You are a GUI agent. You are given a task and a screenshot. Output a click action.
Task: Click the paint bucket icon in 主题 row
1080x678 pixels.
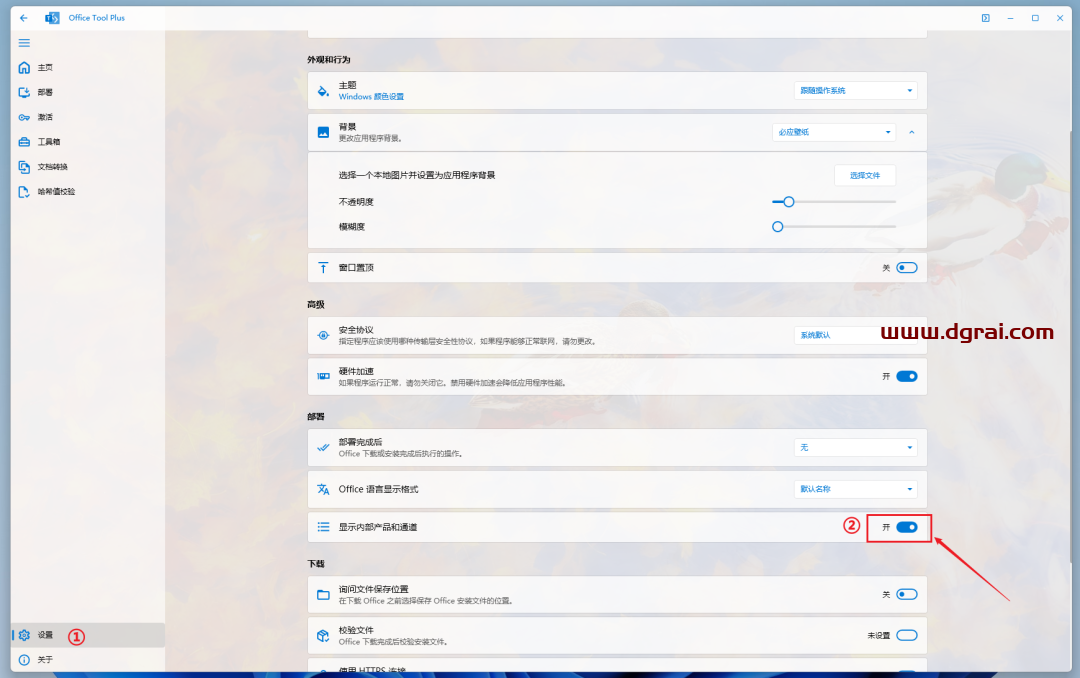(323, 91)
